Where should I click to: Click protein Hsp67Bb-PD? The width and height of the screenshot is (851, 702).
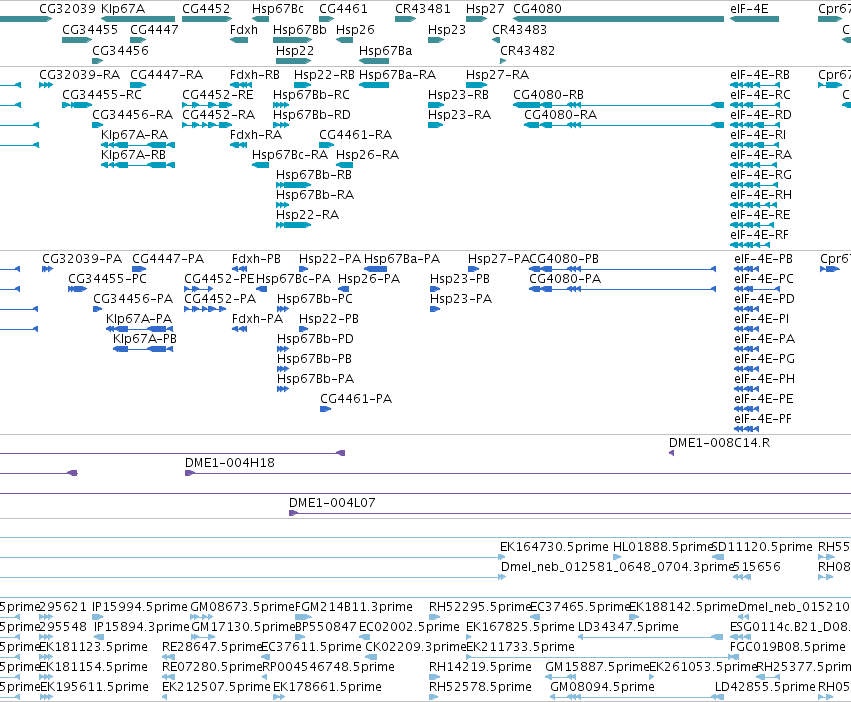(315, 339)
